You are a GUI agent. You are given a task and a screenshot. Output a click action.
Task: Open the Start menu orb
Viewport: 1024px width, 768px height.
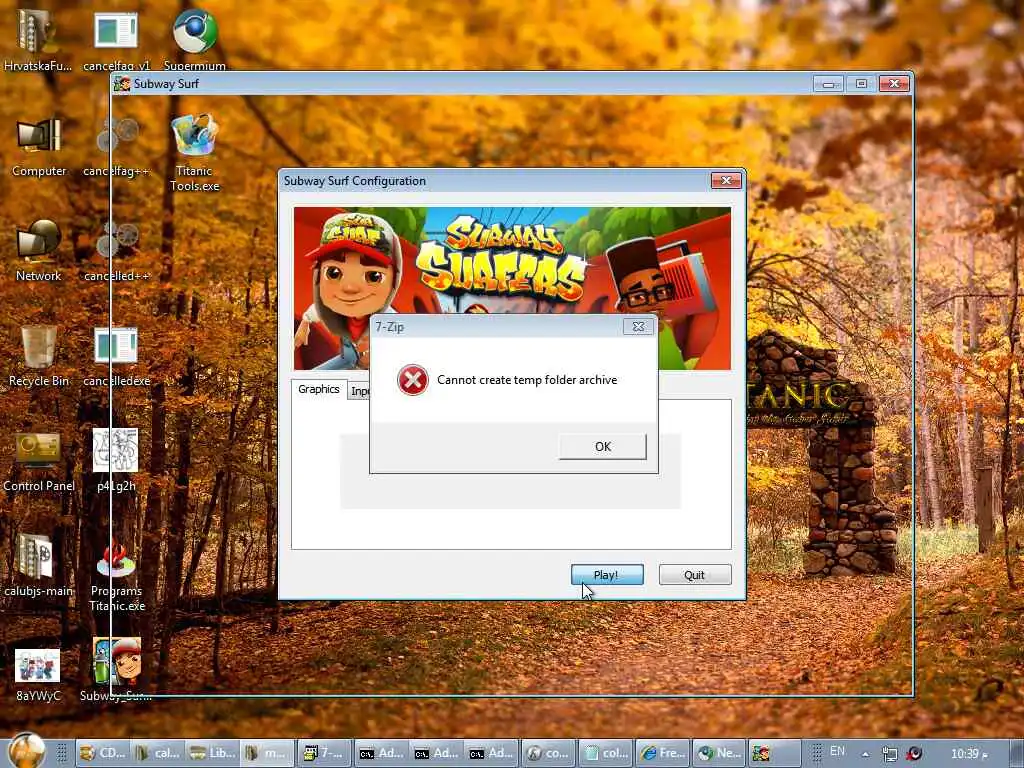[x=27, y=751]
